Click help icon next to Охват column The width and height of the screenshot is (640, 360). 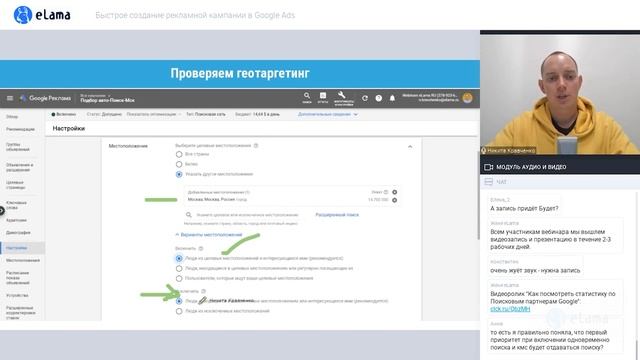[x=386, y=192]
